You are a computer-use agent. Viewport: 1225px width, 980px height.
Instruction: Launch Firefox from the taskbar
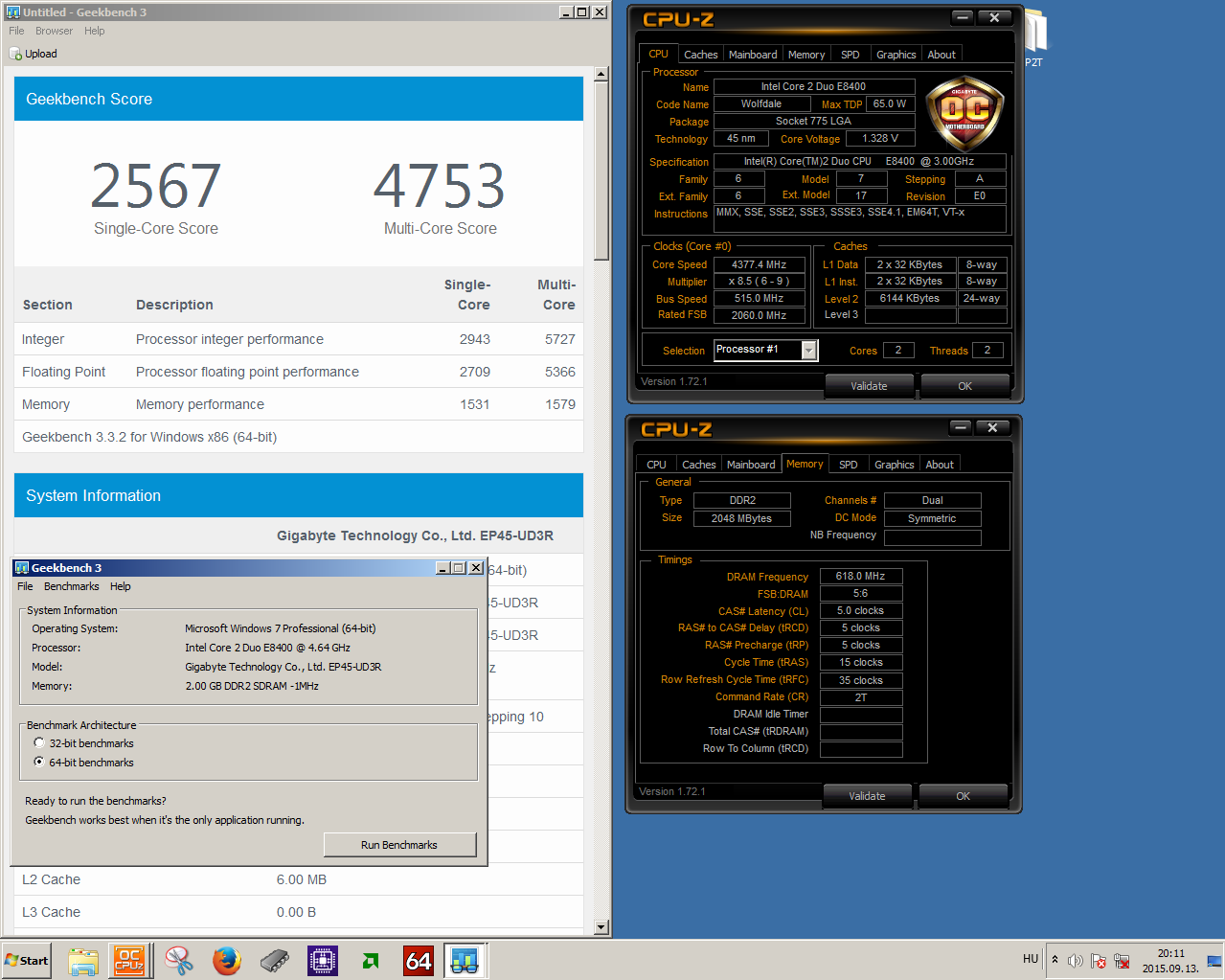pos(227,960)
